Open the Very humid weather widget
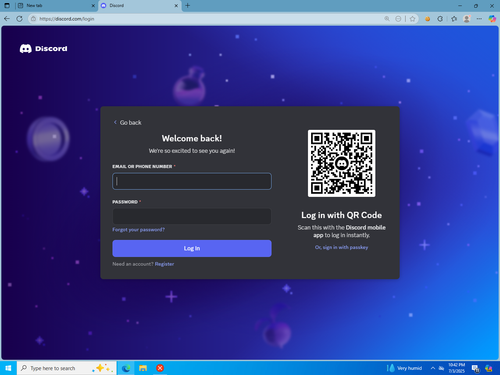The height and width of the screenshot is (375, 500). coord(404,368)
